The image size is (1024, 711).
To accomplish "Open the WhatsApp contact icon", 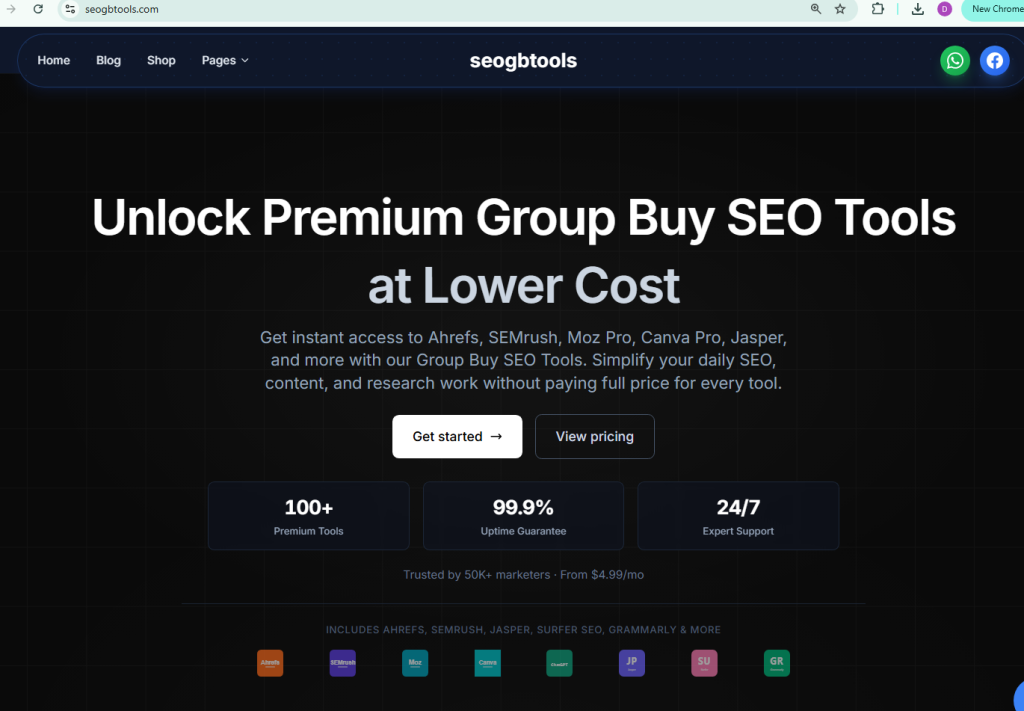I will point(955,61).
